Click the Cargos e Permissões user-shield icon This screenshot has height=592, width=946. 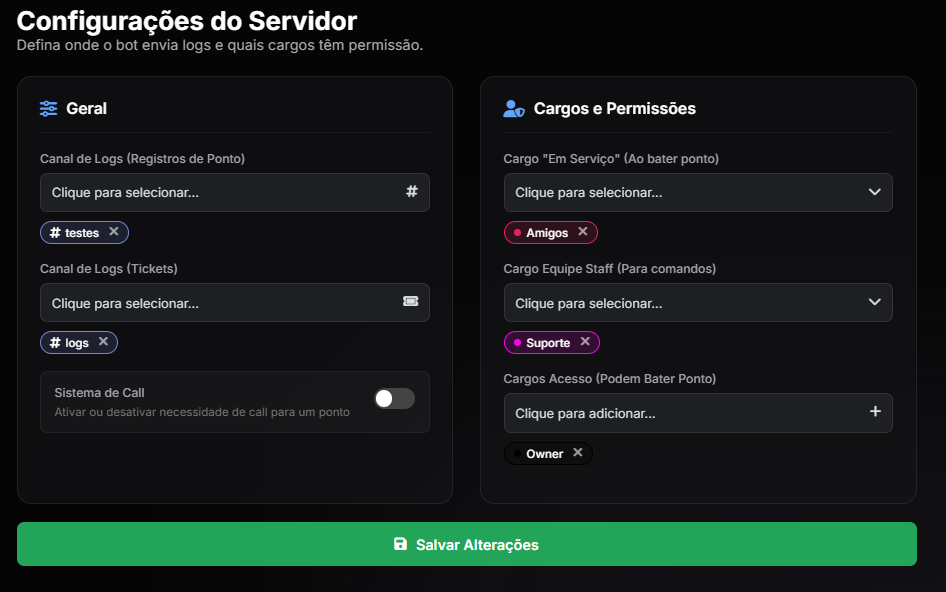click(514, 108)
